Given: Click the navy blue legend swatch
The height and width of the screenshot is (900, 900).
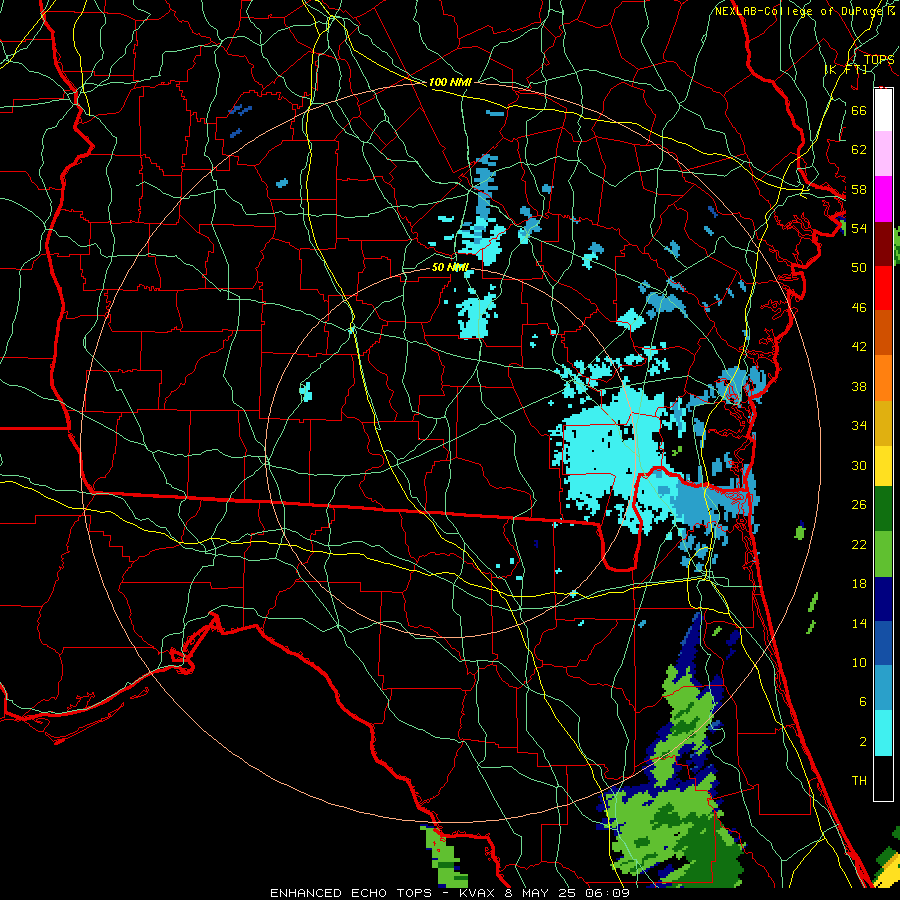Looking at the screenshot, I should pos(883,599).
